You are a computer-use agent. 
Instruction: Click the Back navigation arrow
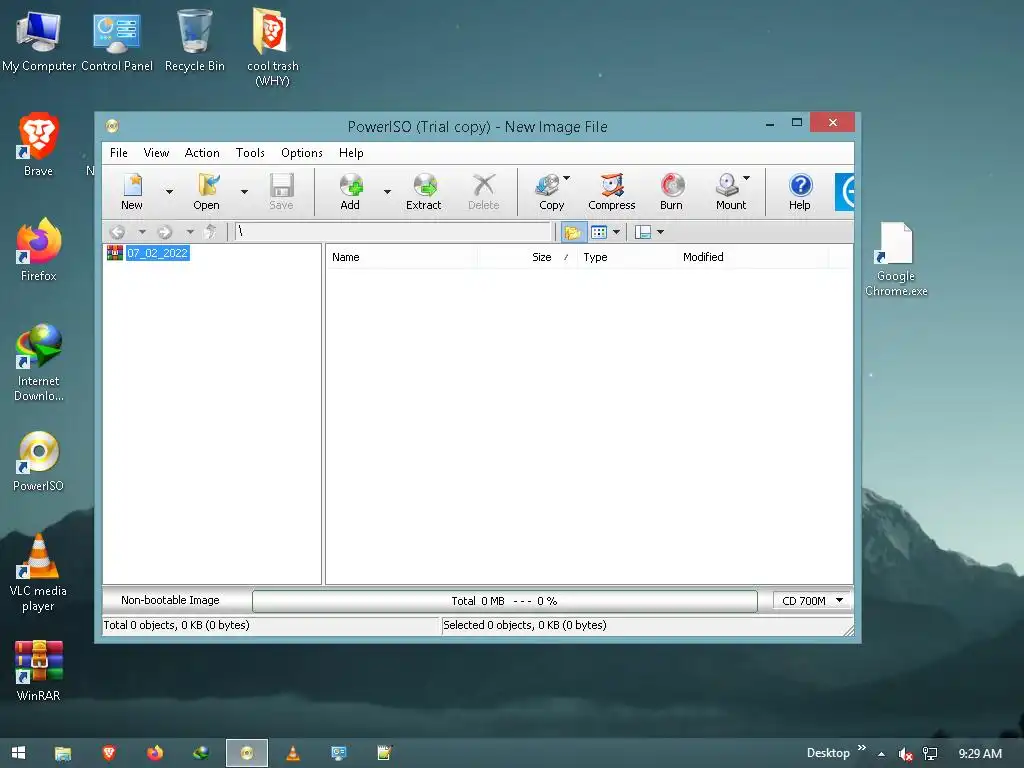[x=118, y=232]
